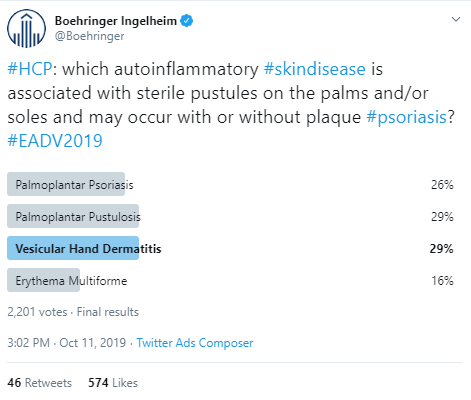Viewport: 471px width, 400px height.
Task: Open the #psoriasis hashtag
Action: coord(406,117)
